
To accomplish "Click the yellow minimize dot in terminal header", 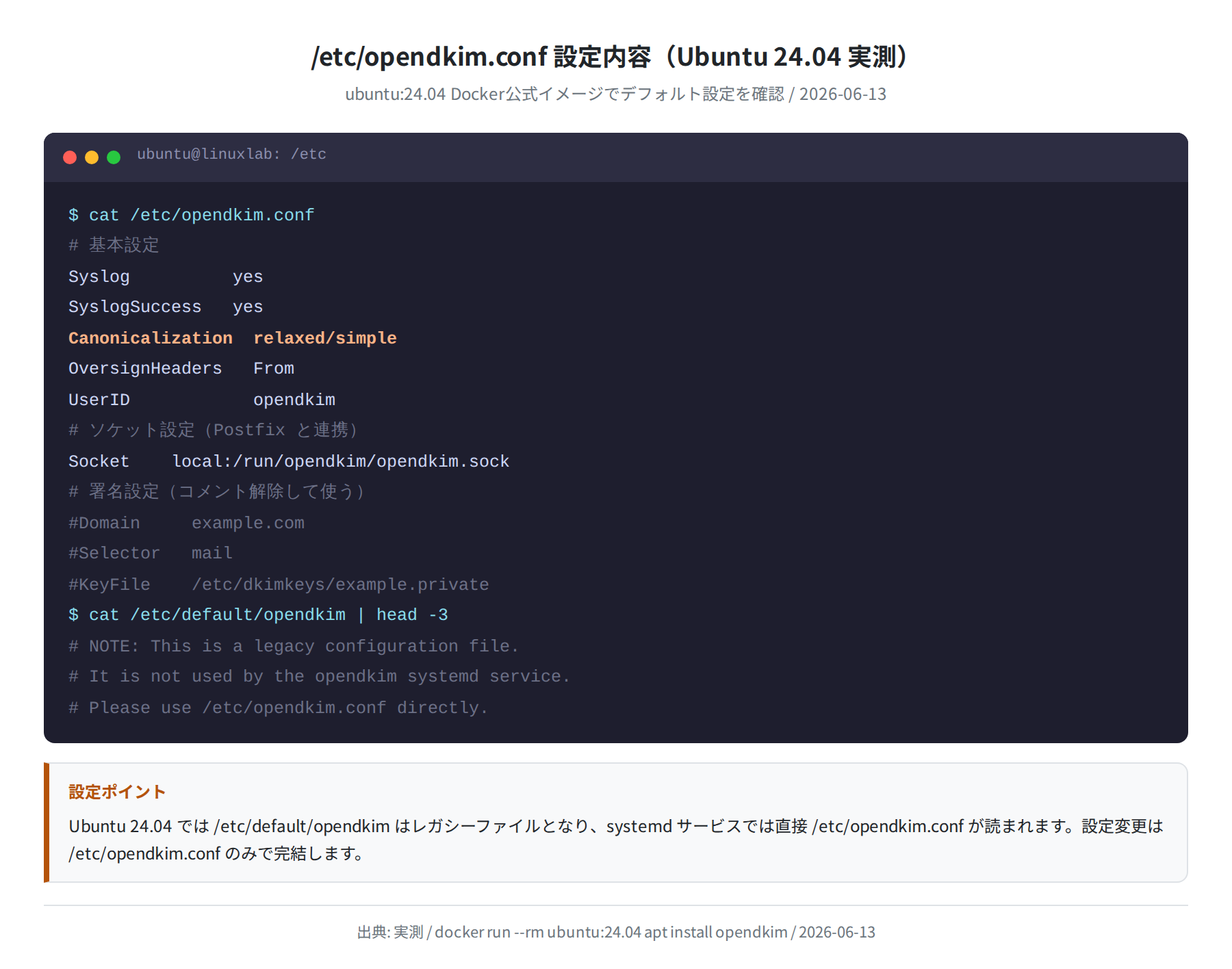I will point(92,157).
